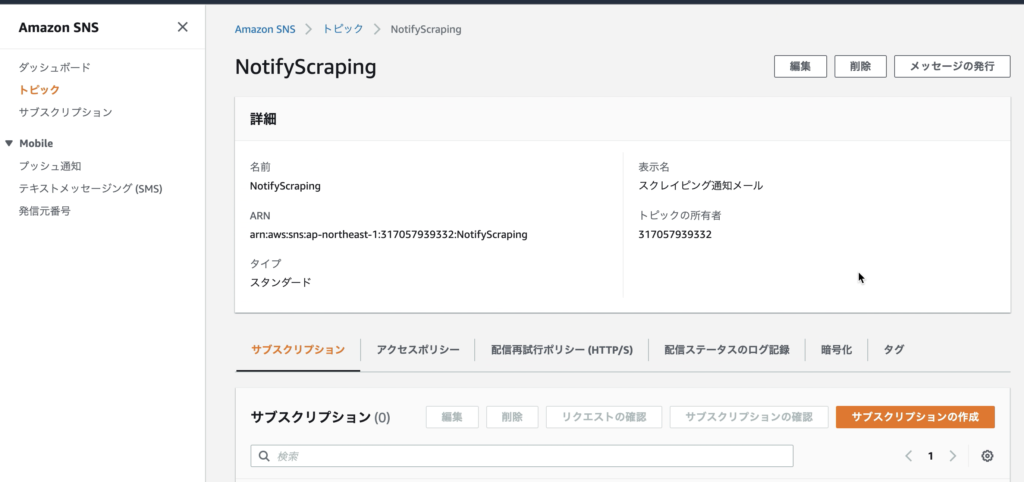Select the サブスクリプション tab
The image size is (1024, 482).
click(x=298, y=350)
